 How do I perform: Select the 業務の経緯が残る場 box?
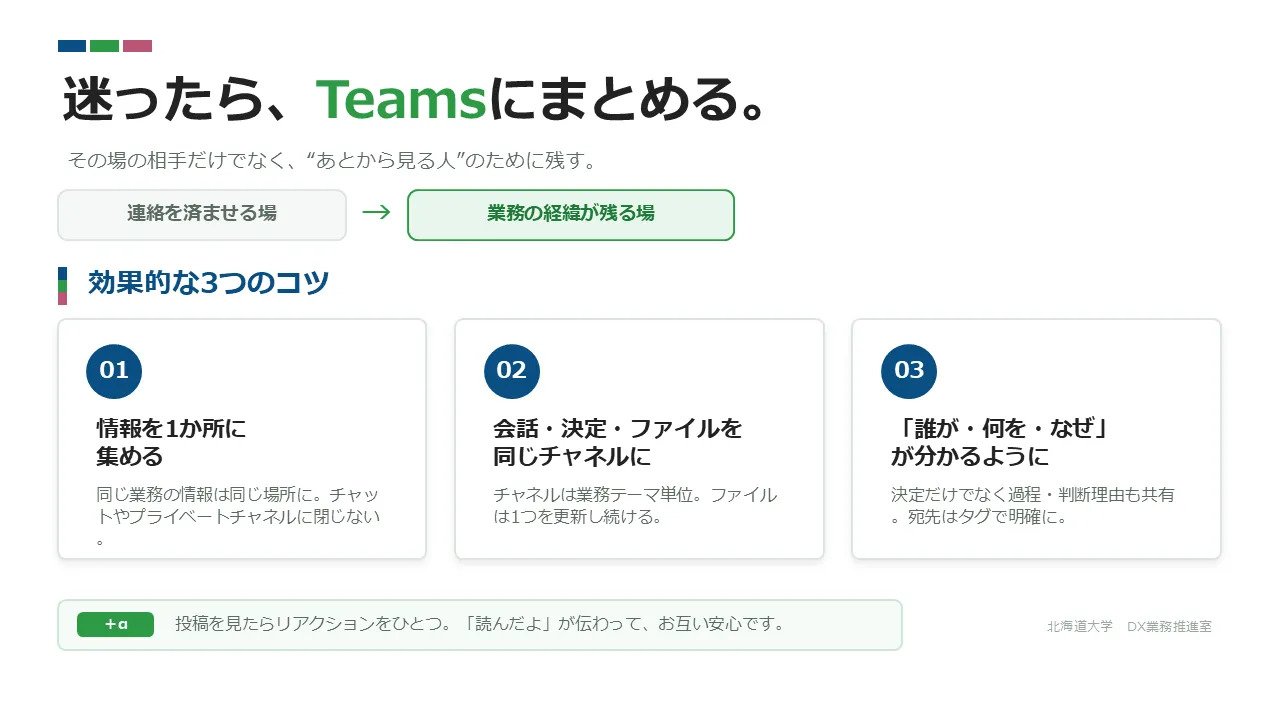571,215
